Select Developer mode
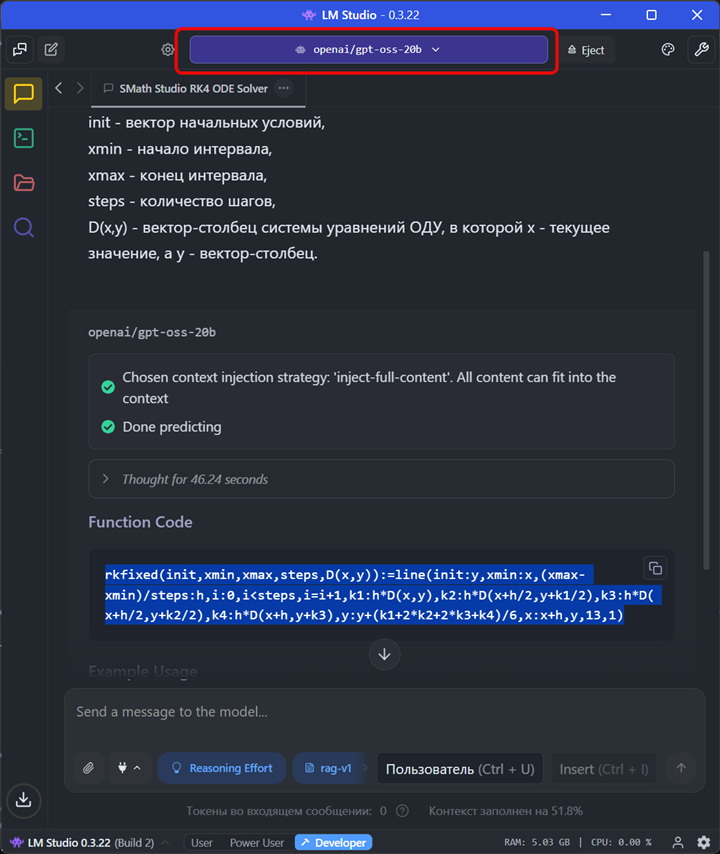The width and height of the screenshot is (720, 854). coord(333,843)
